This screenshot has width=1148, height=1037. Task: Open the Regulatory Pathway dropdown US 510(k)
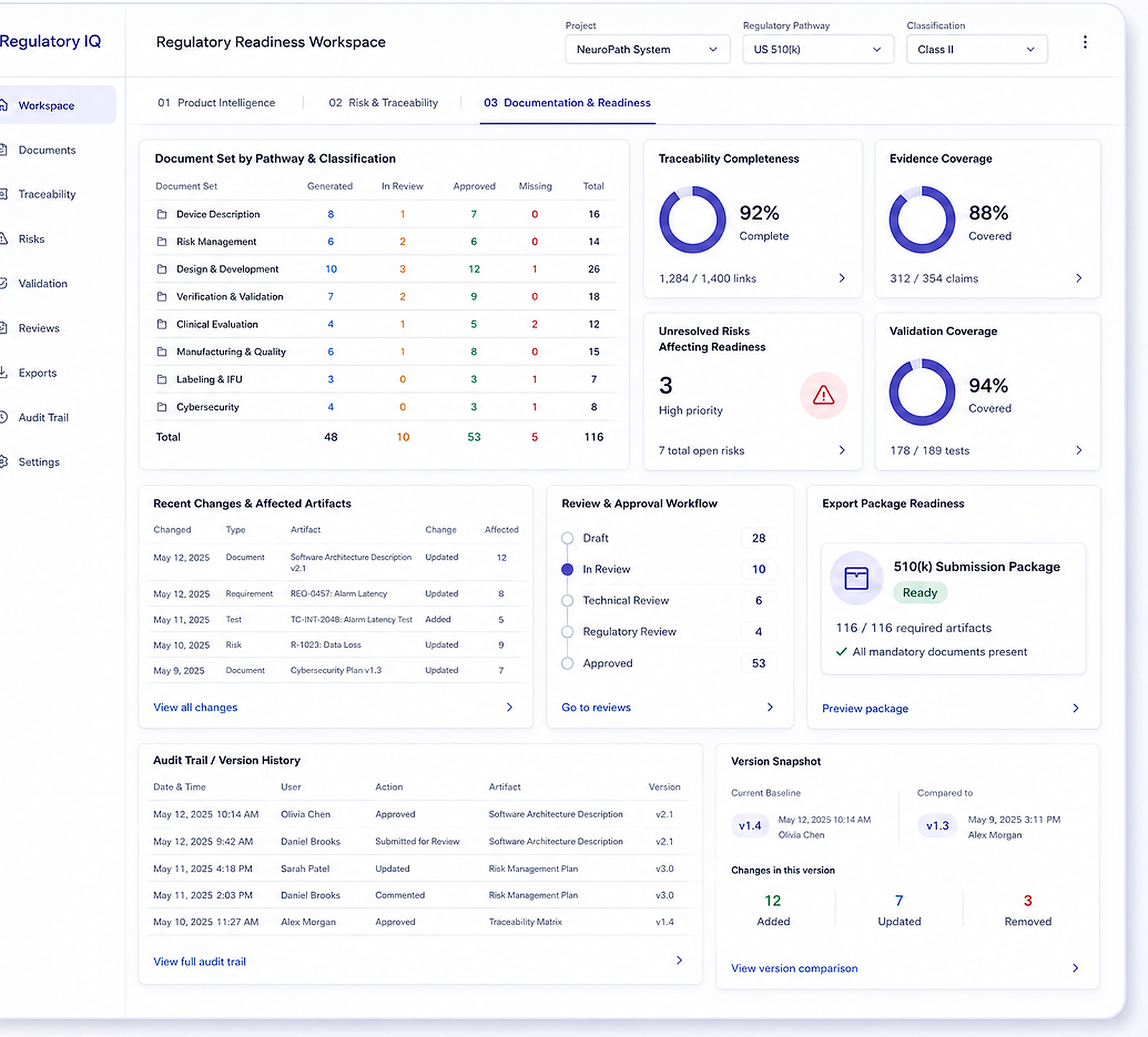818,50
